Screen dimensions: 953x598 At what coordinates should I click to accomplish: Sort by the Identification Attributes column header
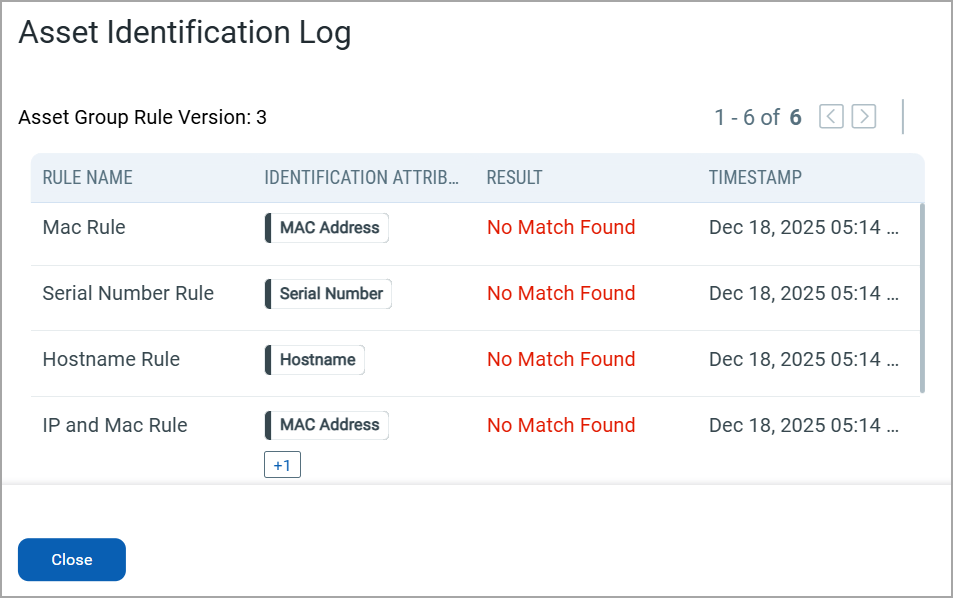click(361, 177)
